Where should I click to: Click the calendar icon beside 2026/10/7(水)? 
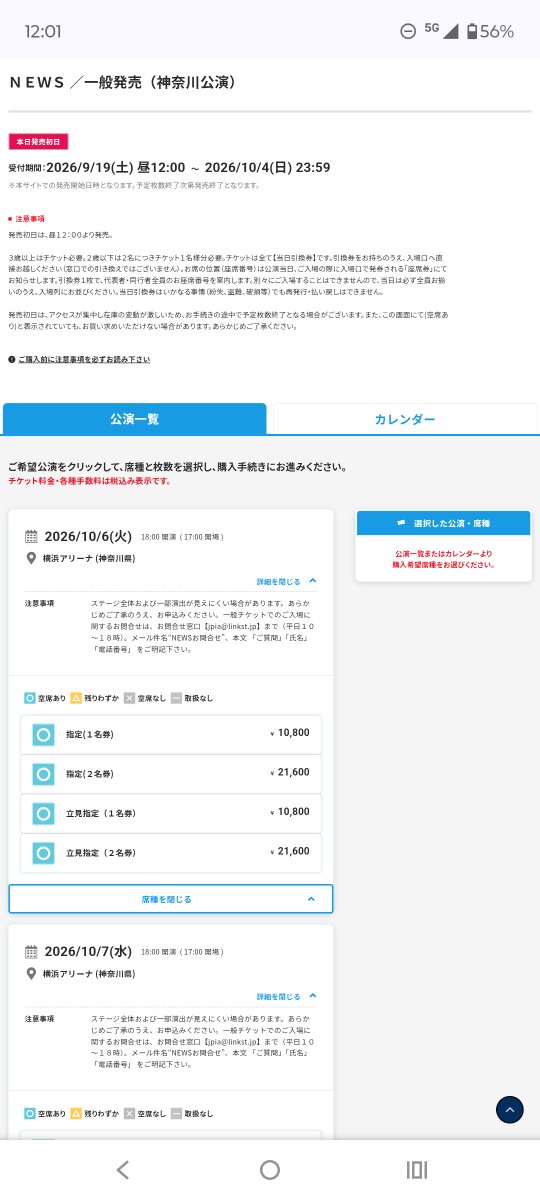coord(31,952)
